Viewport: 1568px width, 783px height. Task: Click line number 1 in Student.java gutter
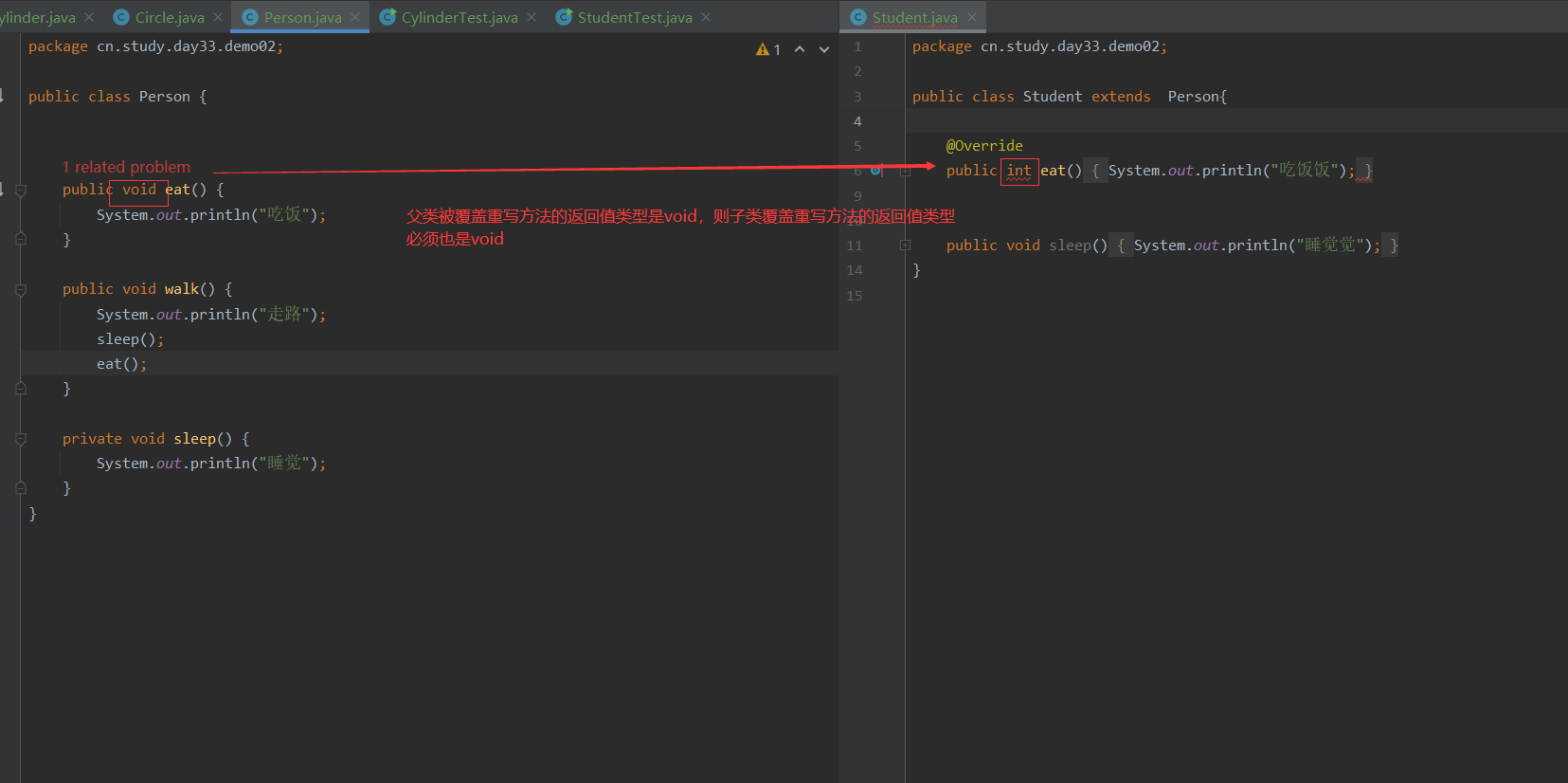[857, 46]
